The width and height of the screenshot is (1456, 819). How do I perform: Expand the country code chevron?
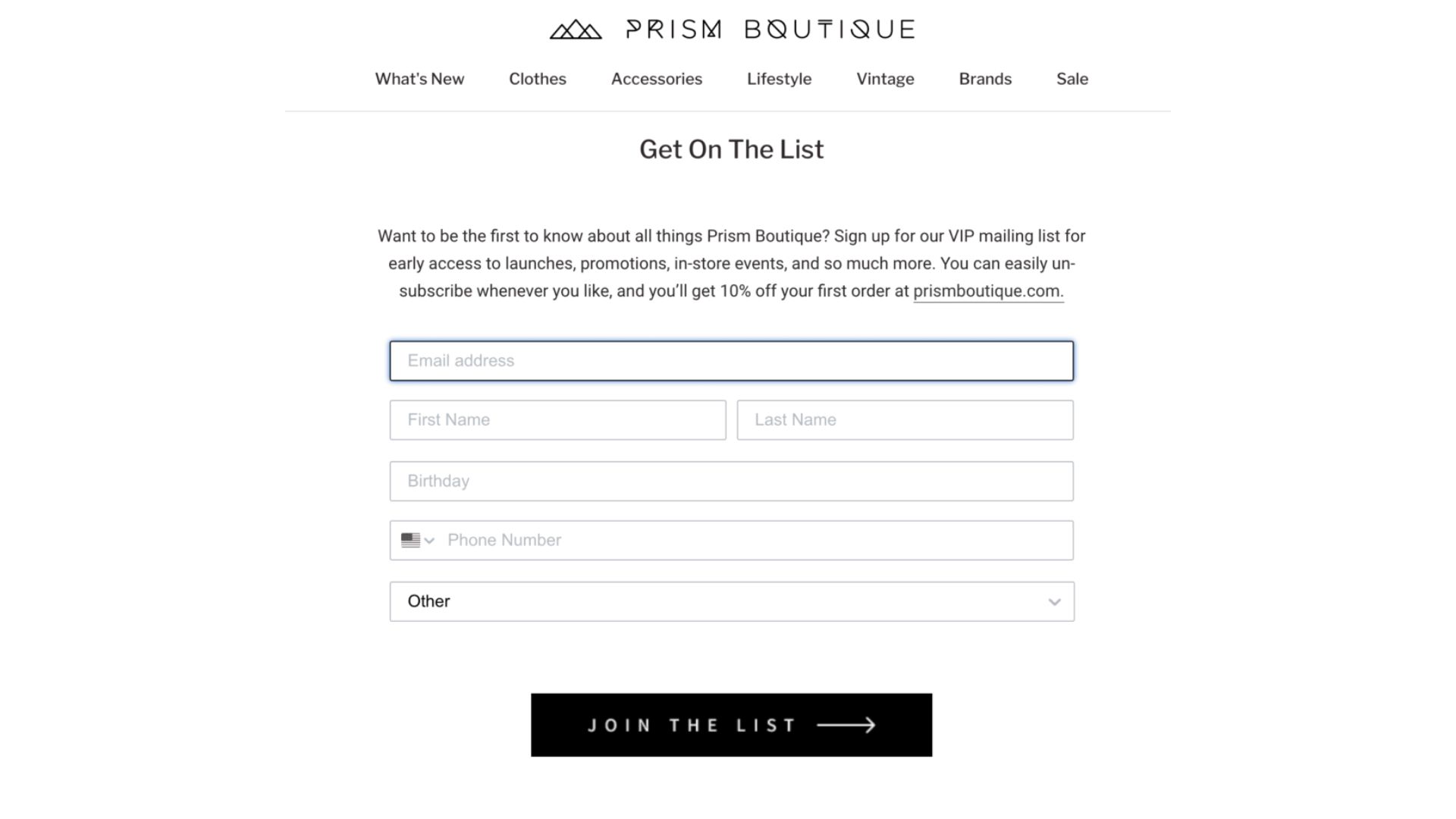[429, 541]
